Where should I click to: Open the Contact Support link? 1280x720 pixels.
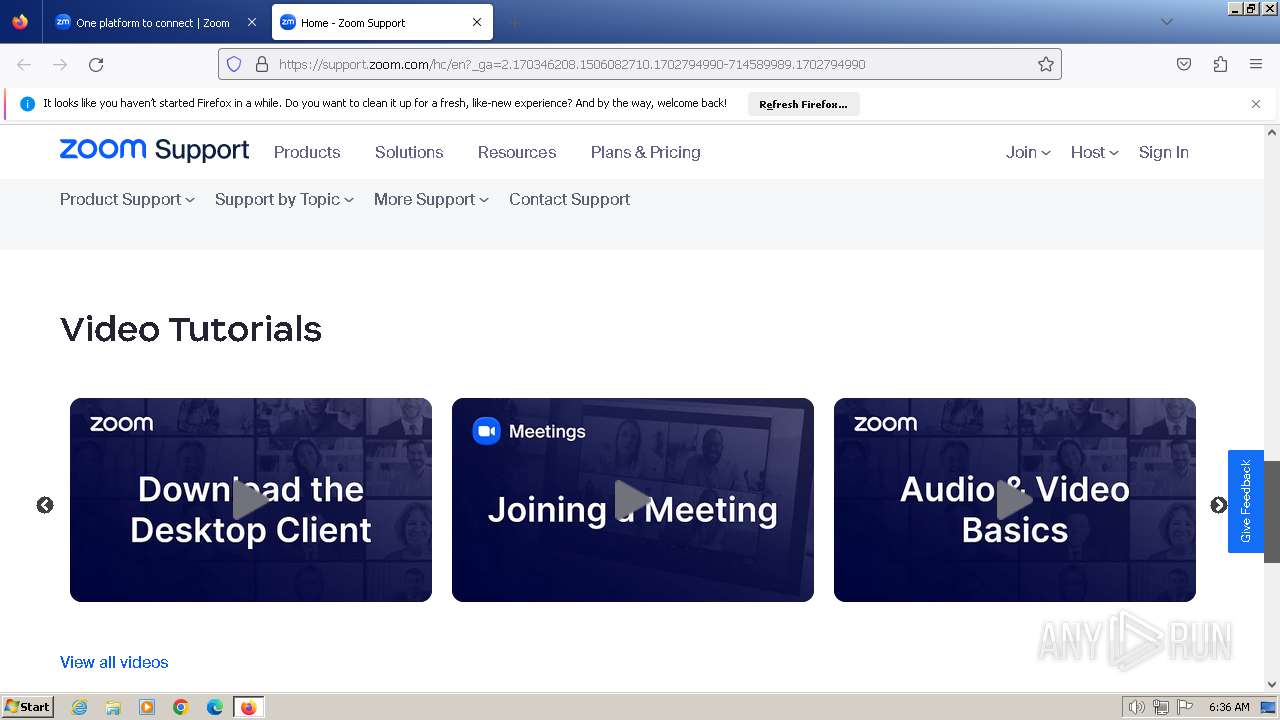click(570, 199)
